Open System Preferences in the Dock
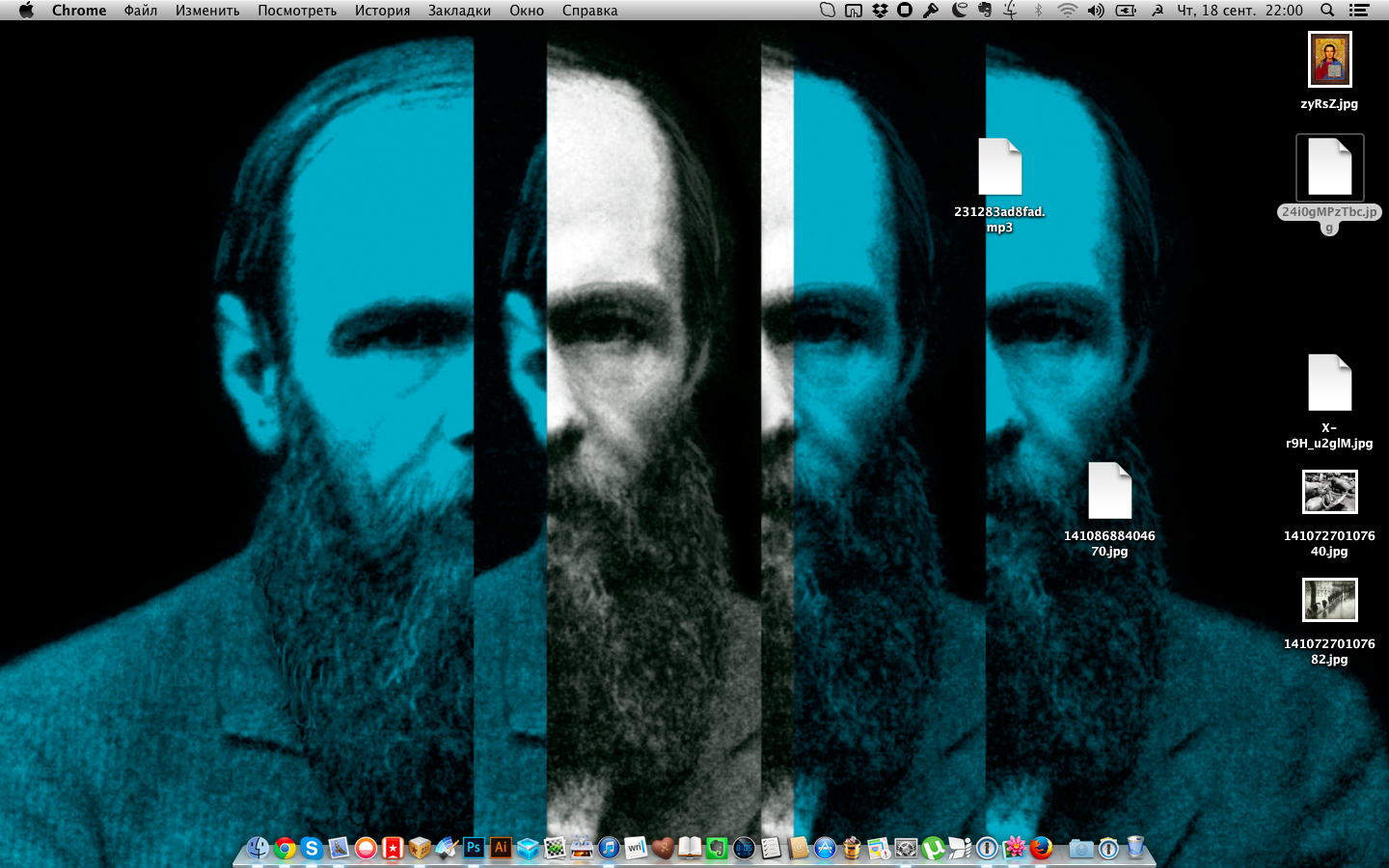 (x=906, y=848)
